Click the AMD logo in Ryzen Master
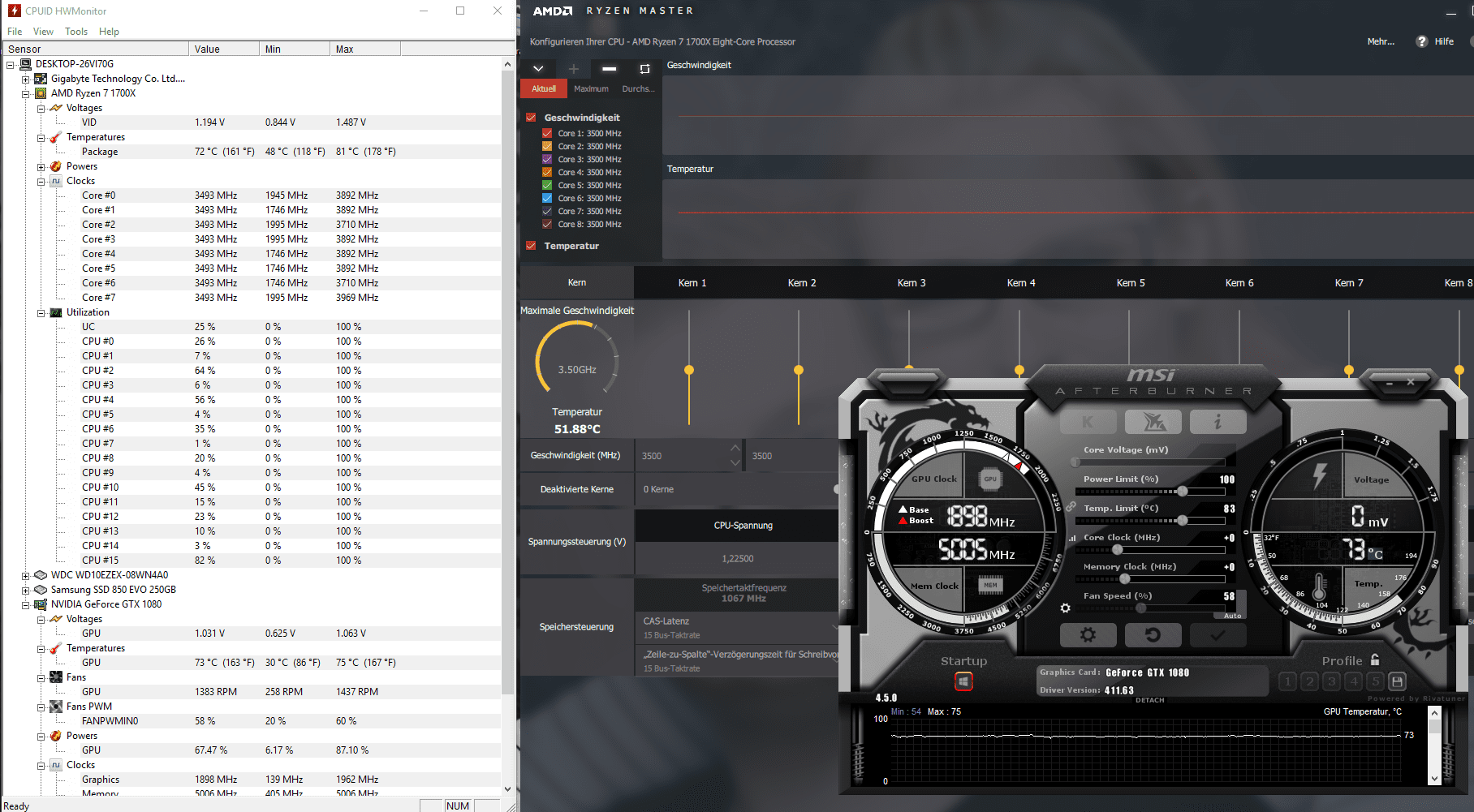Screen dimensions: 1474x812 pos(552,11)
